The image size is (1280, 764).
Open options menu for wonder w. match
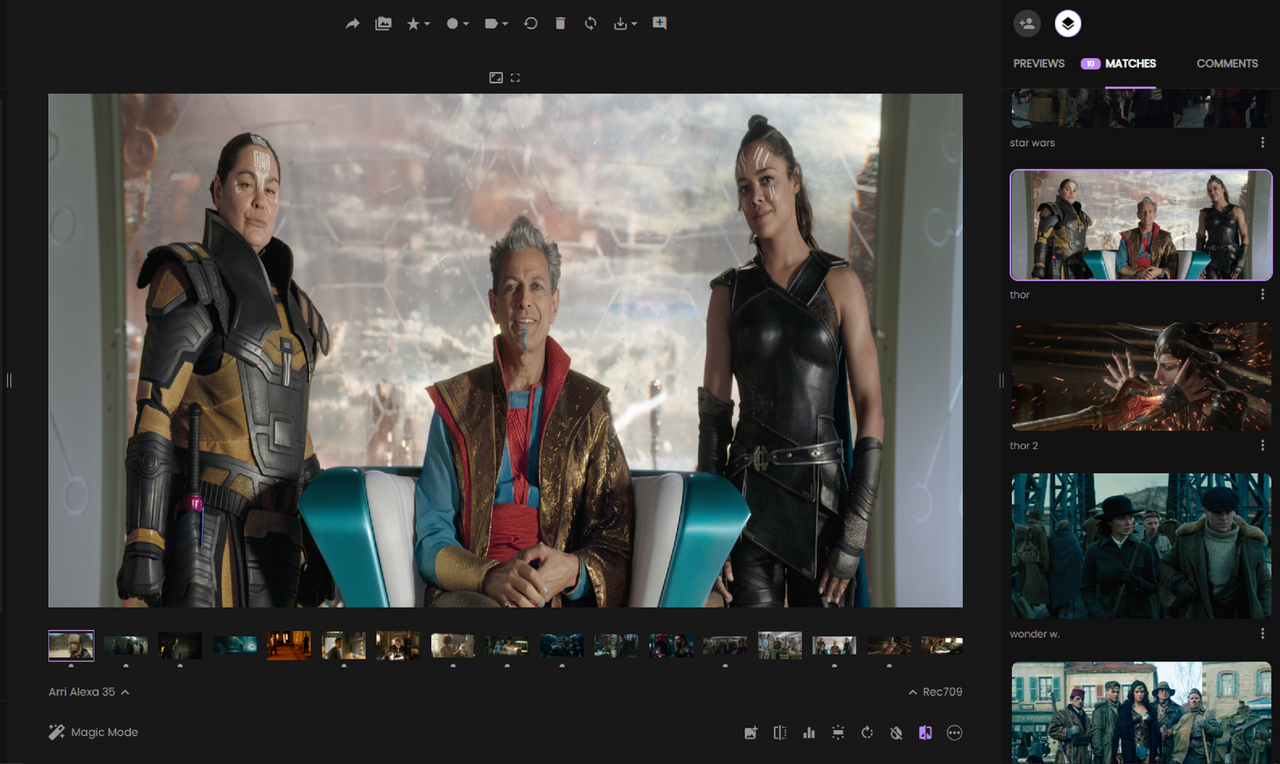coord(1263,634)
